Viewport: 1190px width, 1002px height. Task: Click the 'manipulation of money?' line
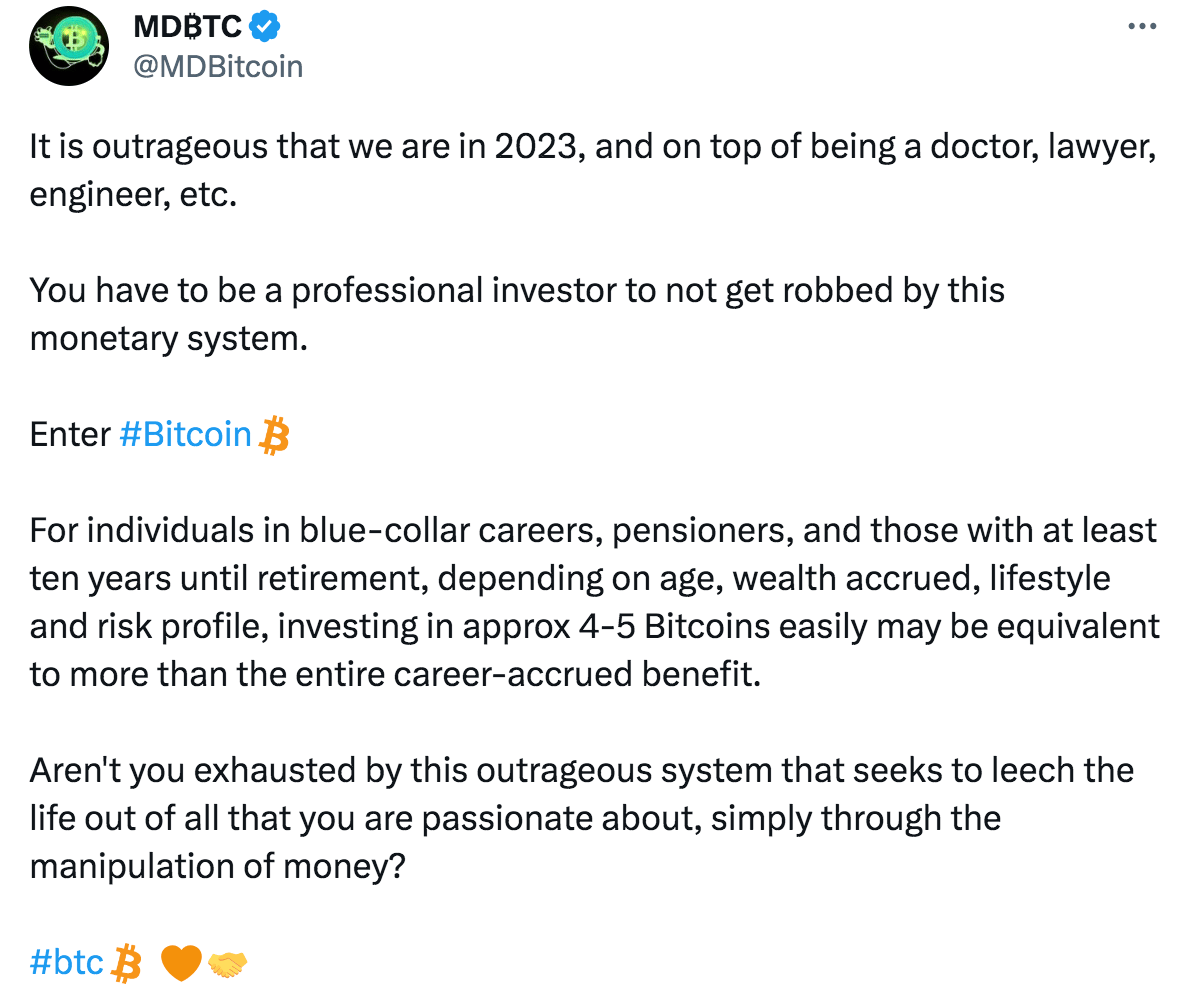217,866
